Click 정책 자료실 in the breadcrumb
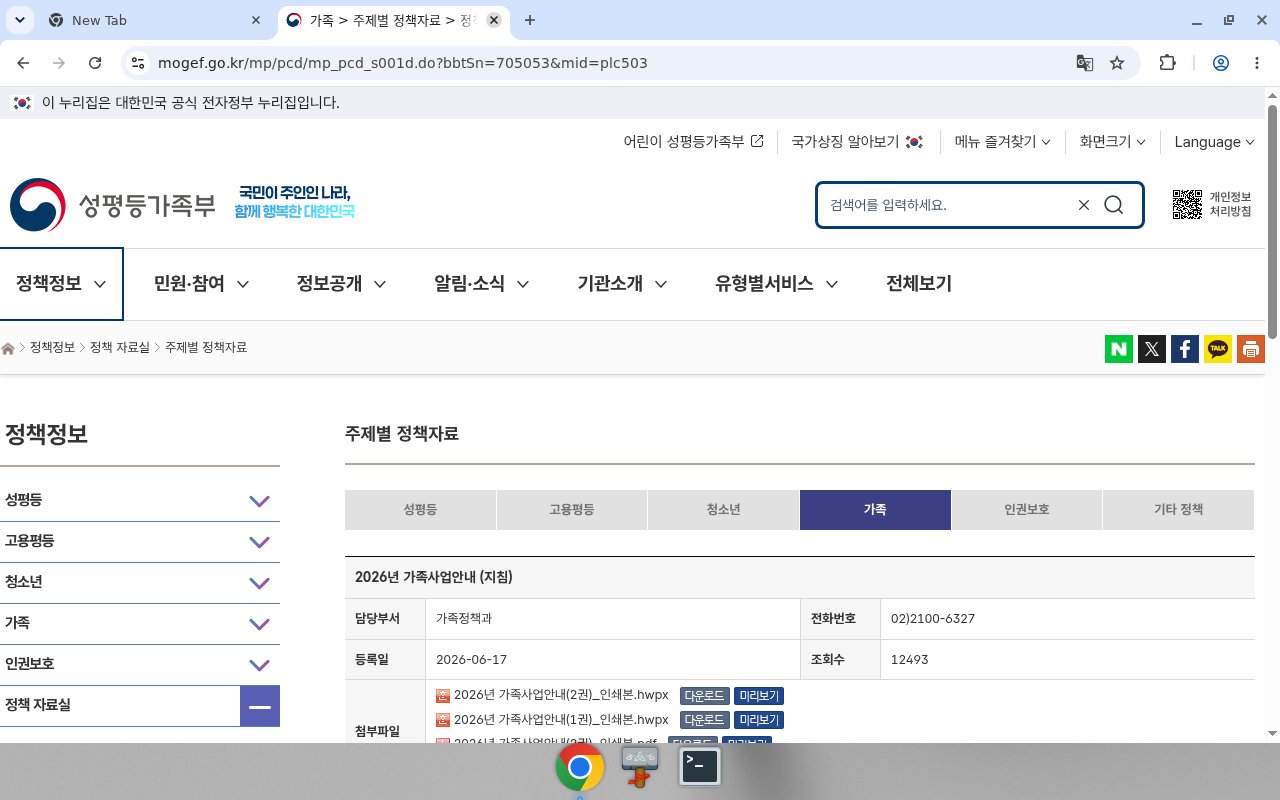Screen dimensions: 1280x800 [119, 348]
